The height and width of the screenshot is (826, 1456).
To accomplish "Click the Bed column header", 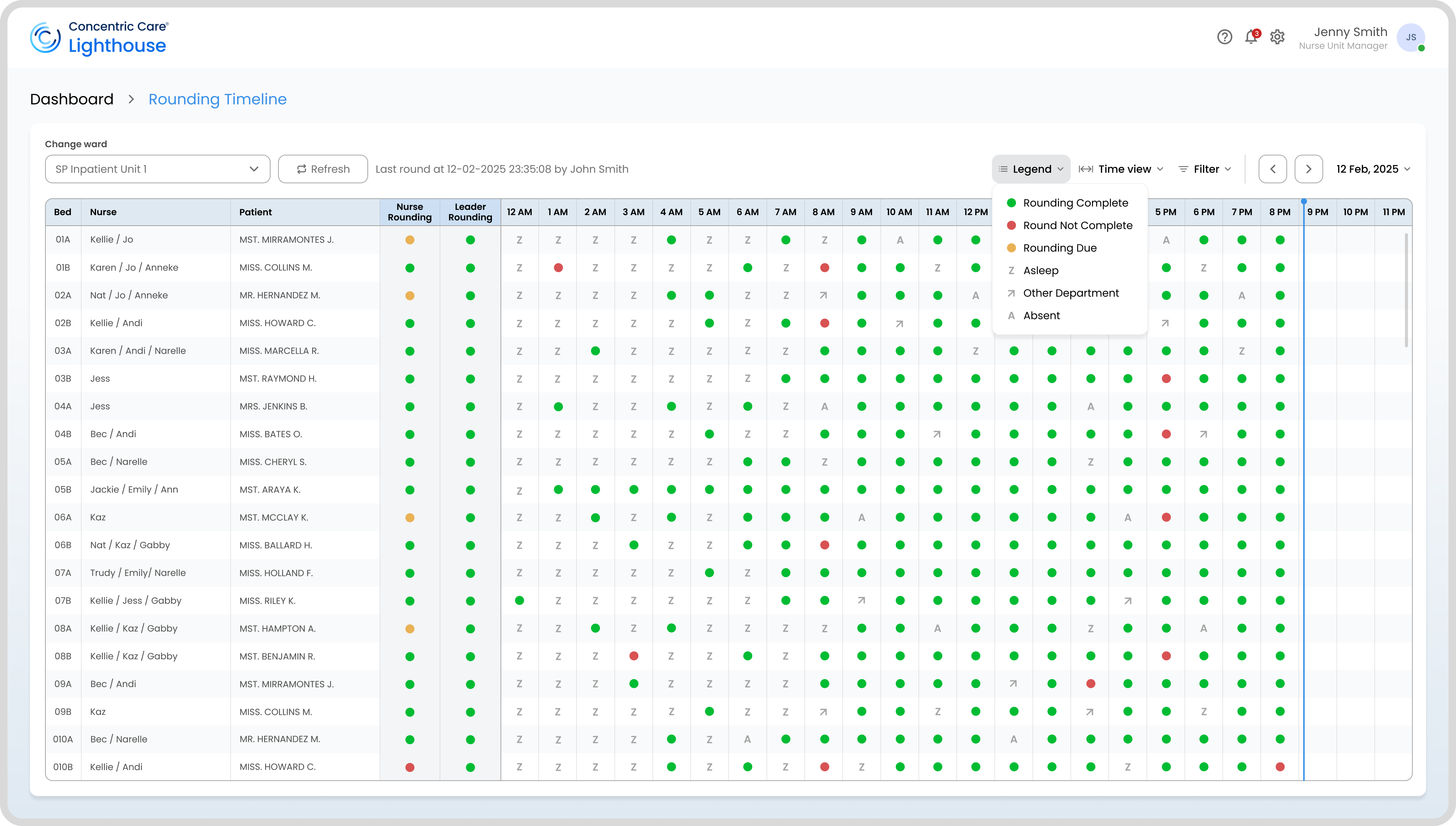I will [x=62, y=212].
